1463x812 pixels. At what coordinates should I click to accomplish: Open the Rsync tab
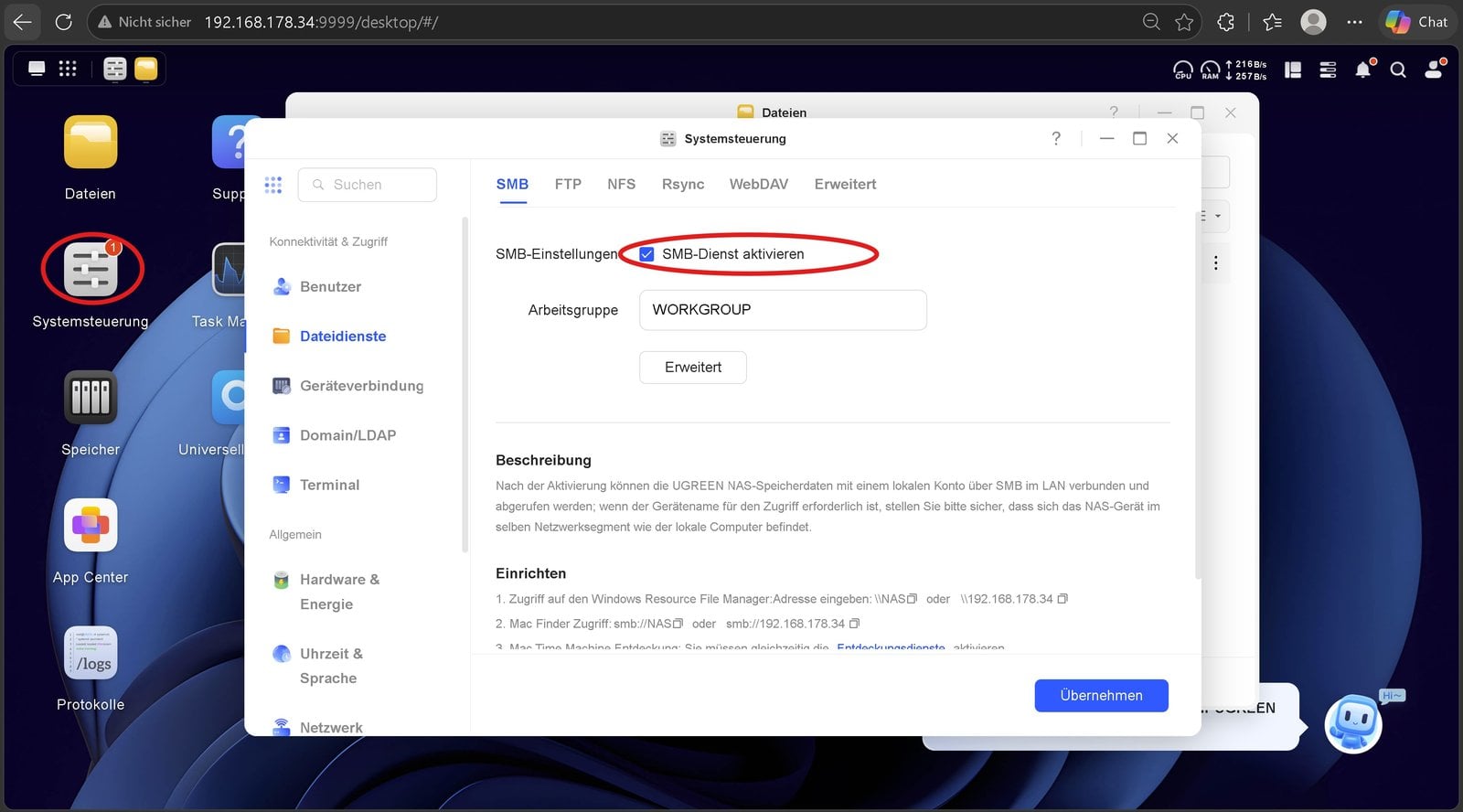click(683, 184)
